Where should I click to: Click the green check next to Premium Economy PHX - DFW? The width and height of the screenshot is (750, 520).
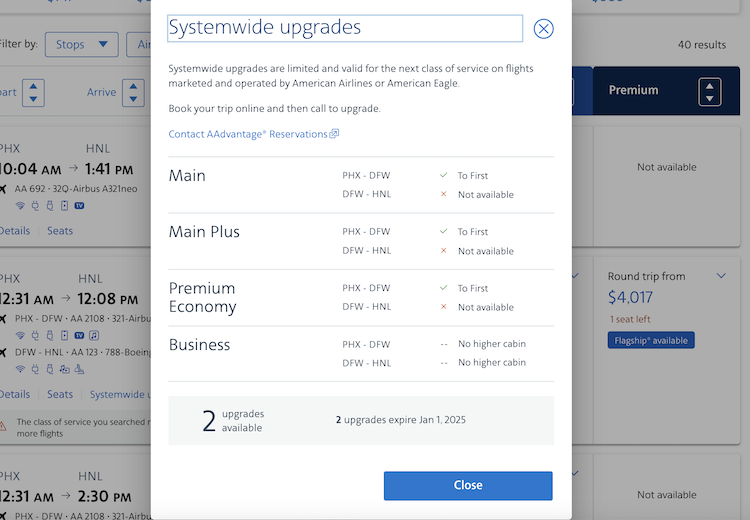443,288
